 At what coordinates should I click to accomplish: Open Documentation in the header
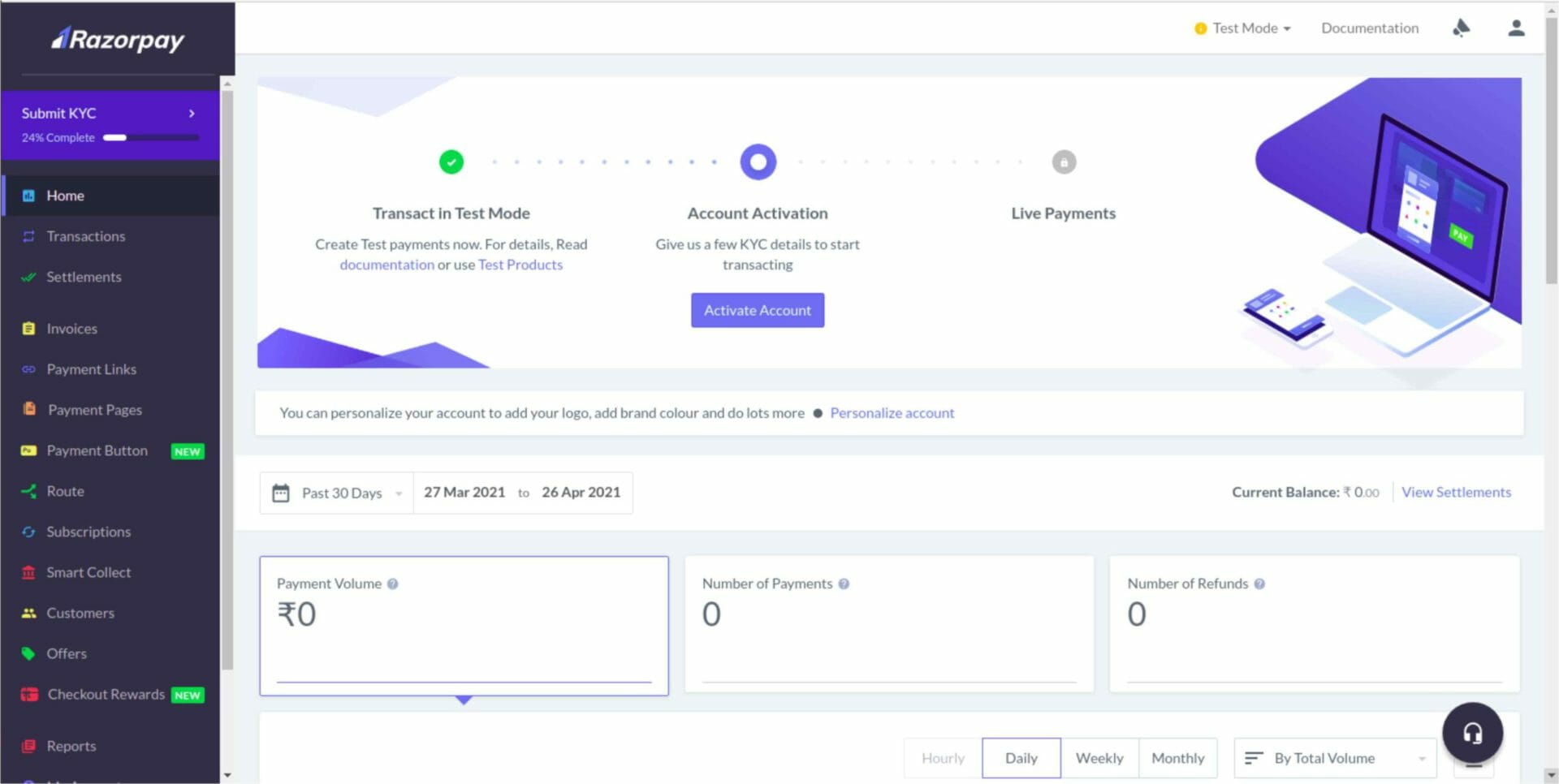[1370, 28]
